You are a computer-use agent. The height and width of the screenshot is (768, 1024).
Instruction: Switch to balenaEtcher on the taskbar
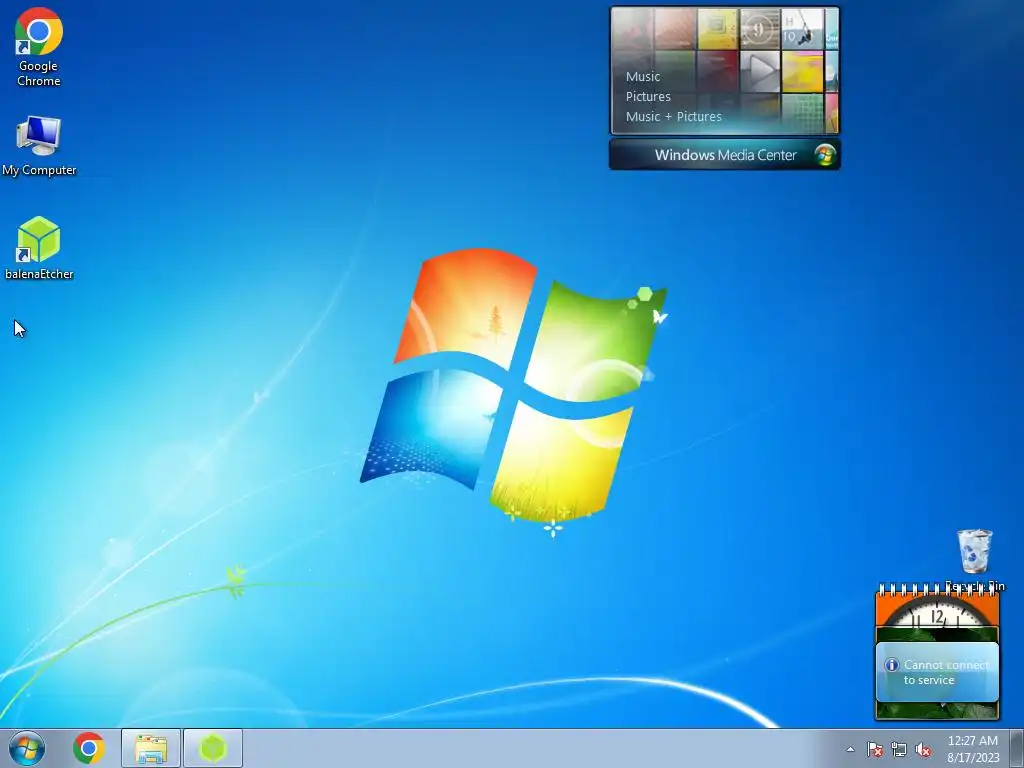tap(213, 748)
